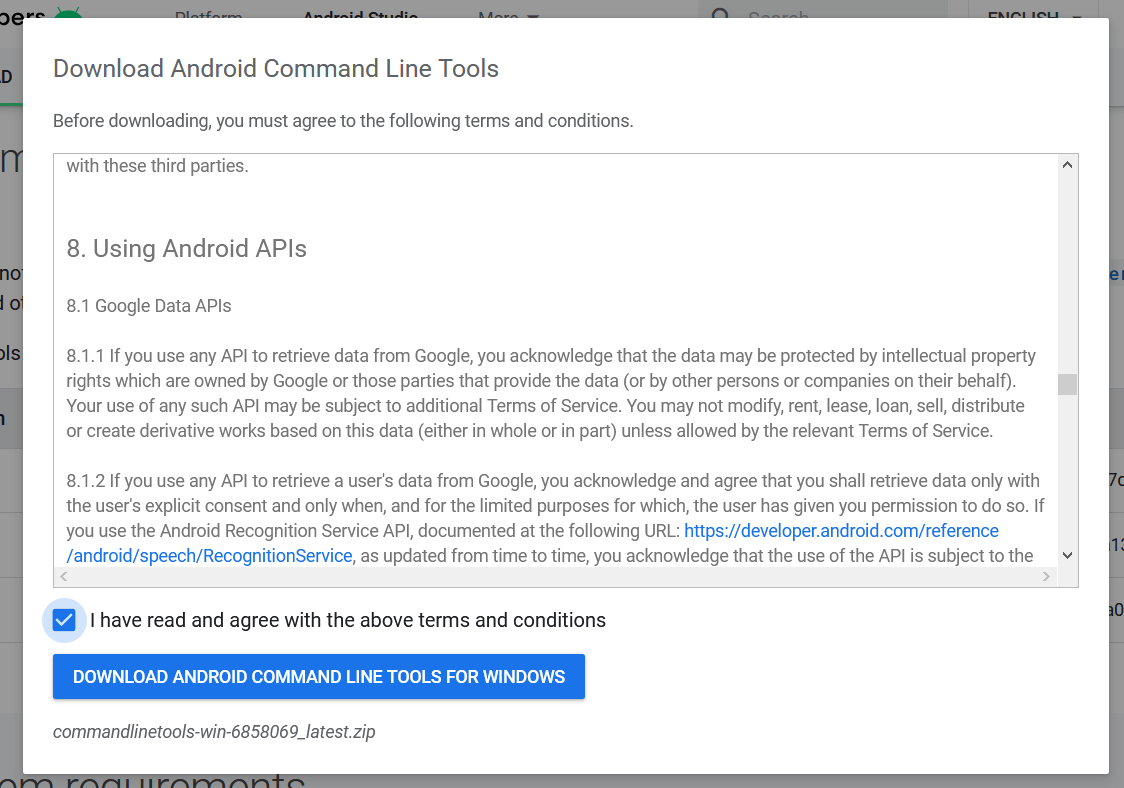Click Download Android Command Line Tools for Windows

pos(319,676)
